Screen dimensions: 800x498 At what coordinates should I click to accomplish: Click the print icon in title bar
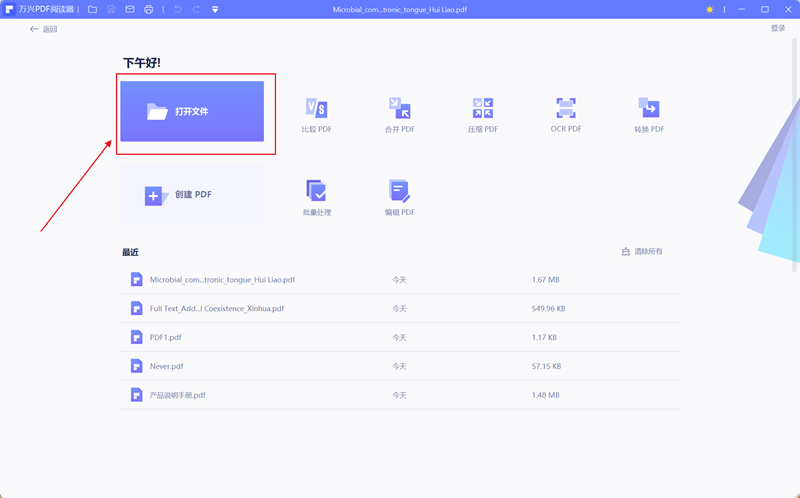(x=148, y=9)
